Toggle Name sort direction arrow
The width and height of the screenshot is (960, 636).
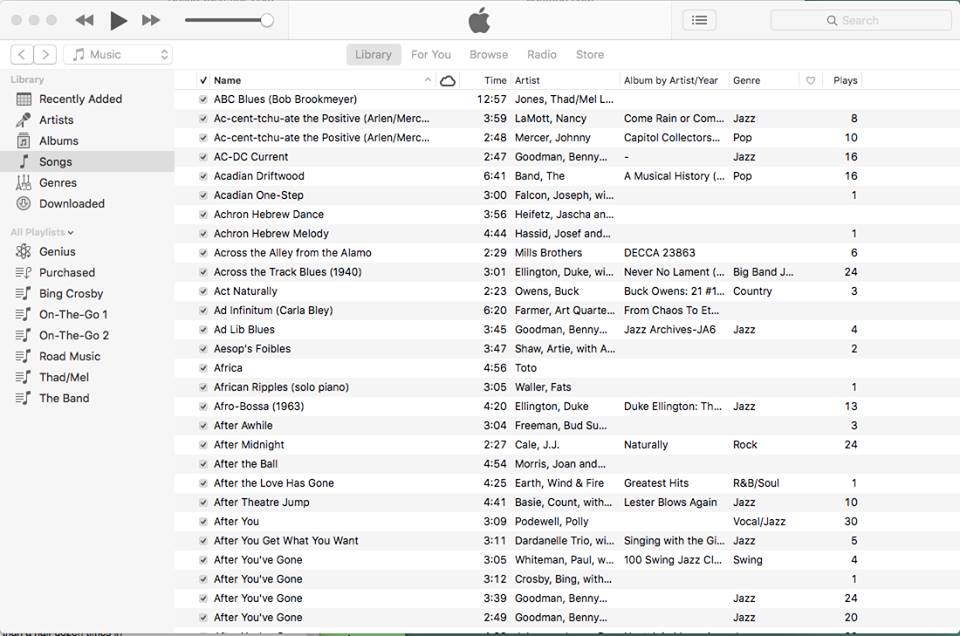tap(427, 80)
